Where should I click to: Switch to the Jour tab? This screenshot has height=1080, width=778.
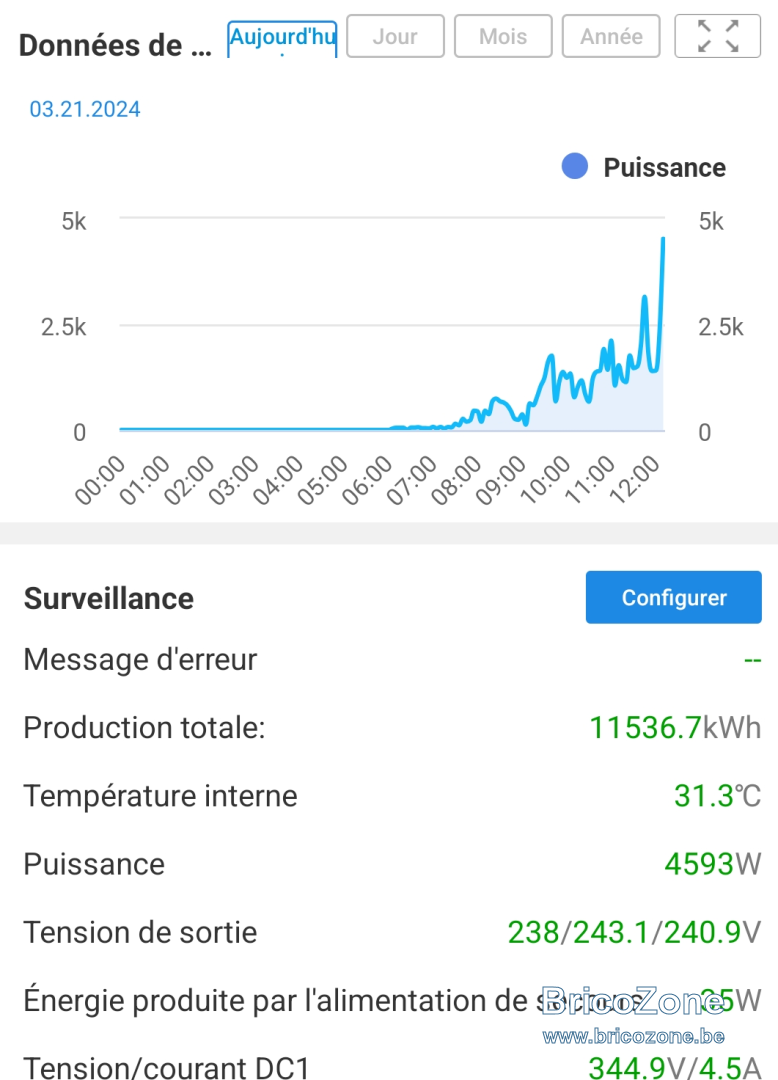click(395, 36)
